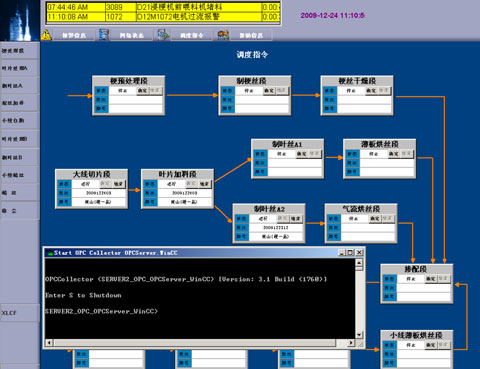Open the 报警信息 alarm info toolbar button

tap(74, 35)
